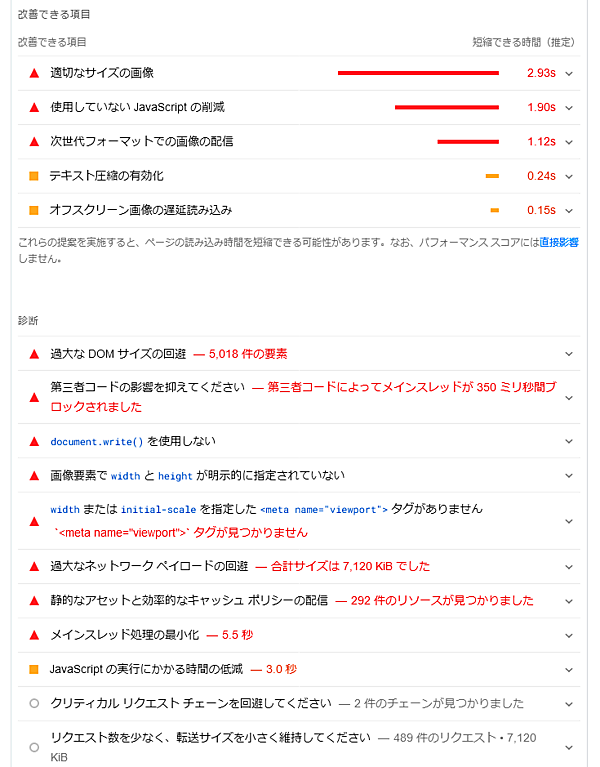Screen dimensions: 600x767
Task: Click gray circle icon beside クリティカル リクエスト チェーン
Action: [x=33, y=703]
